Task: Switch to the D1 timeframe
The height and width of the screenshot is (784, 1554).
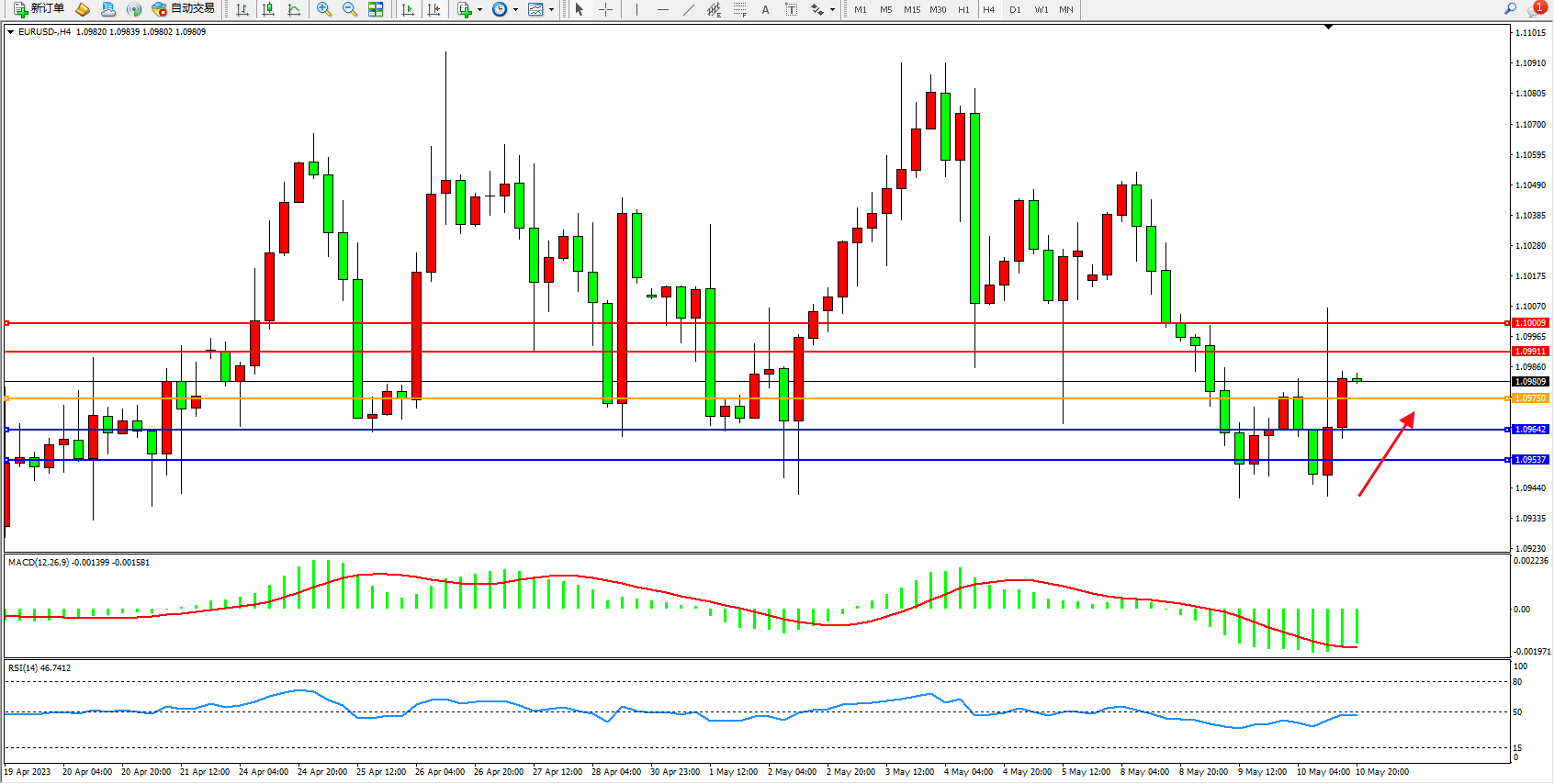Action: [1015, 10]
